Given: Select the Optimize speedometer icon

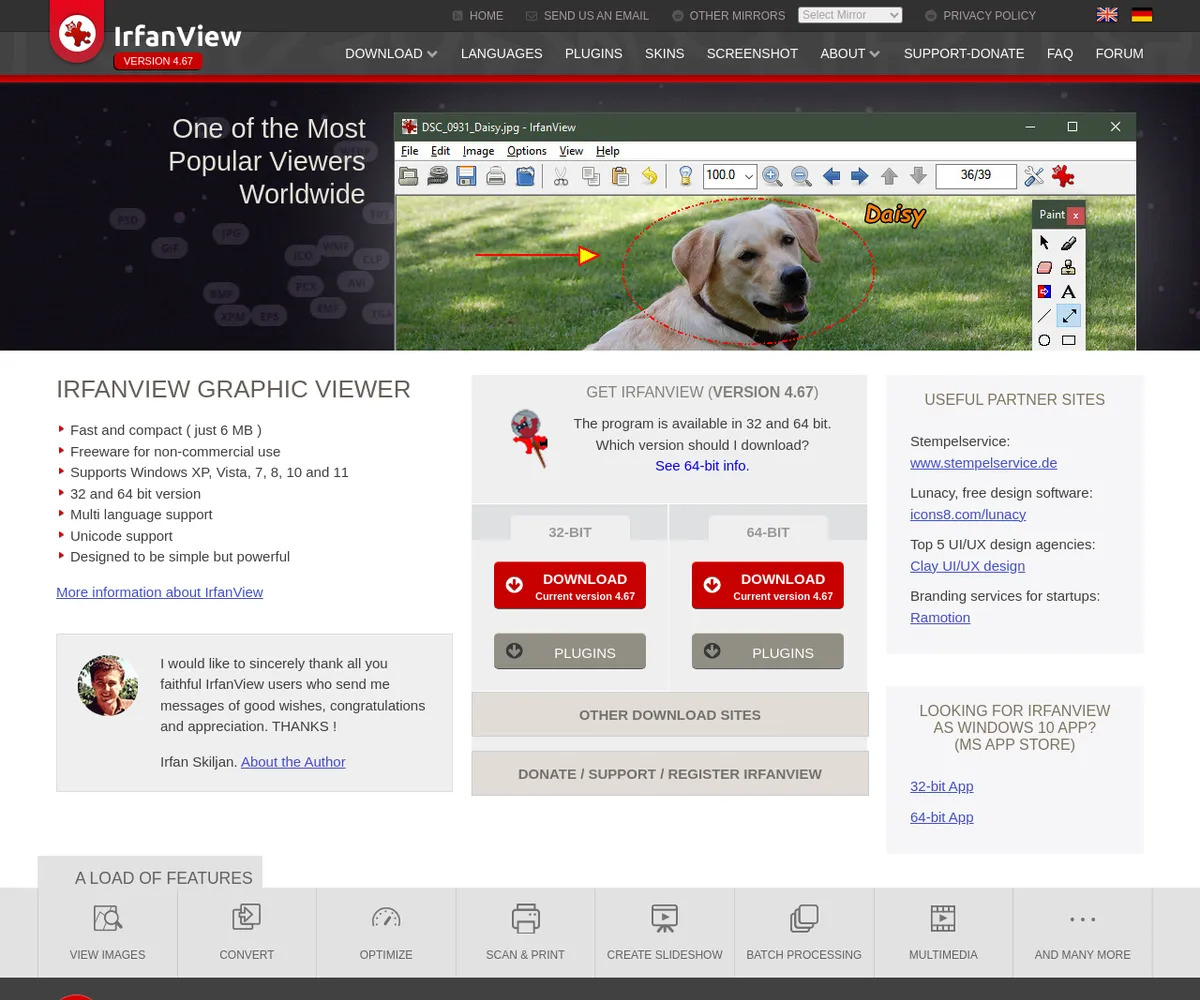Looking at the screenshot, I should click(x=386, y=918).
